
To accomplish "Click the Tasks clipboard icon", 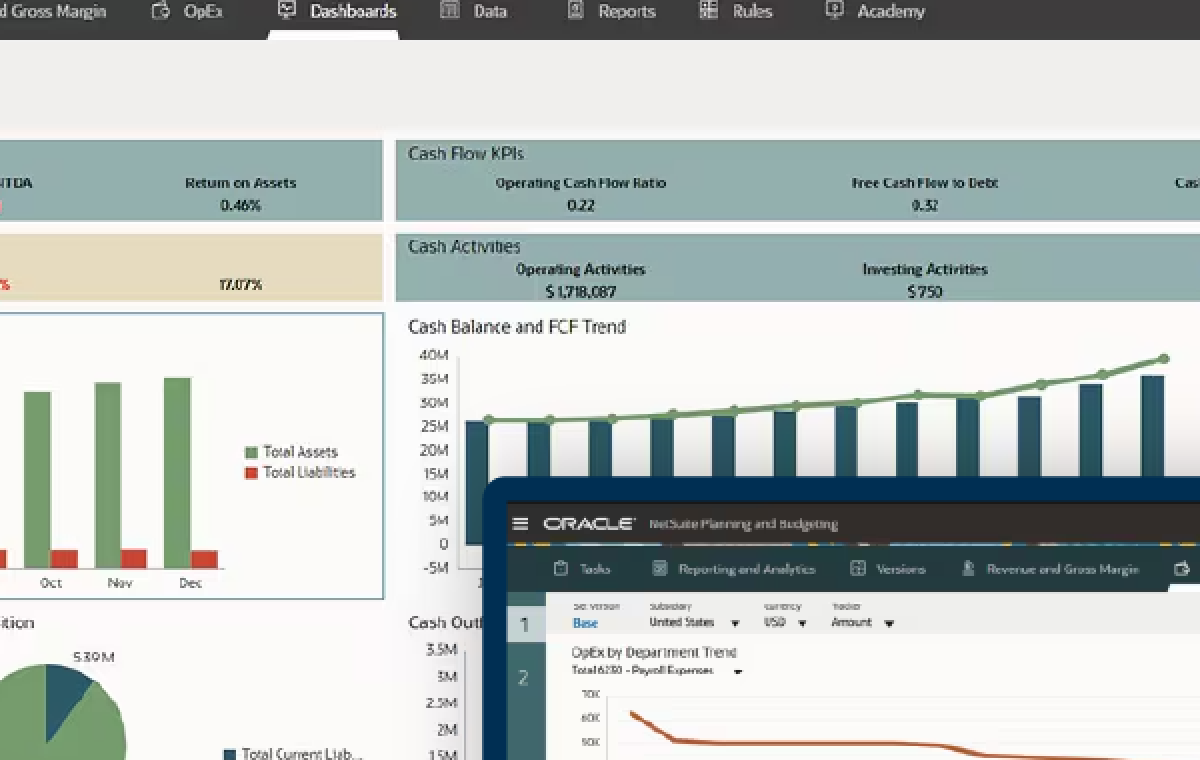I will coord(561,569).
